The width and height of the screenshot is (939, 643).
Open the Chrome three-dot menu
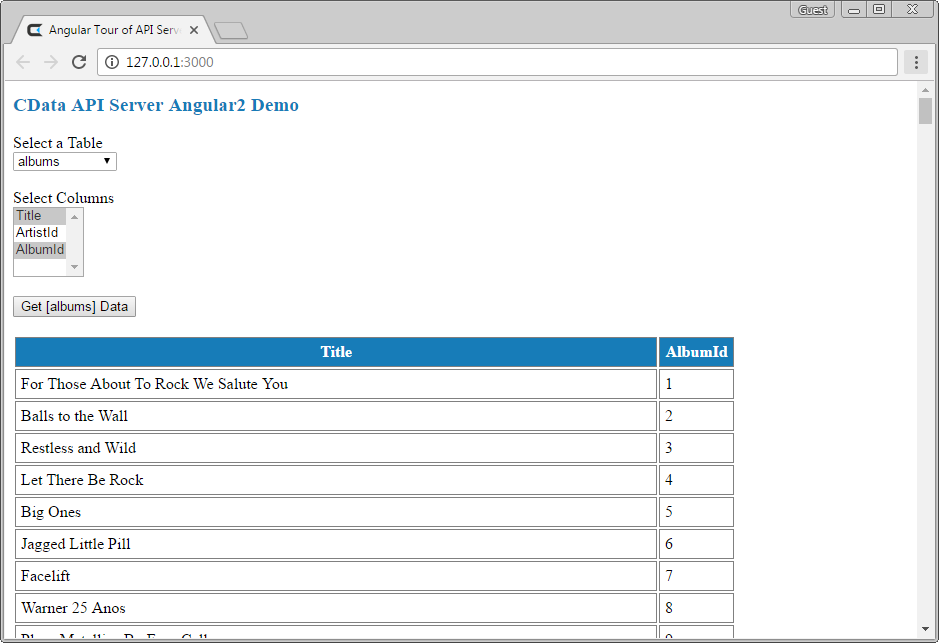pyautogui.click(x=915, y=62)
